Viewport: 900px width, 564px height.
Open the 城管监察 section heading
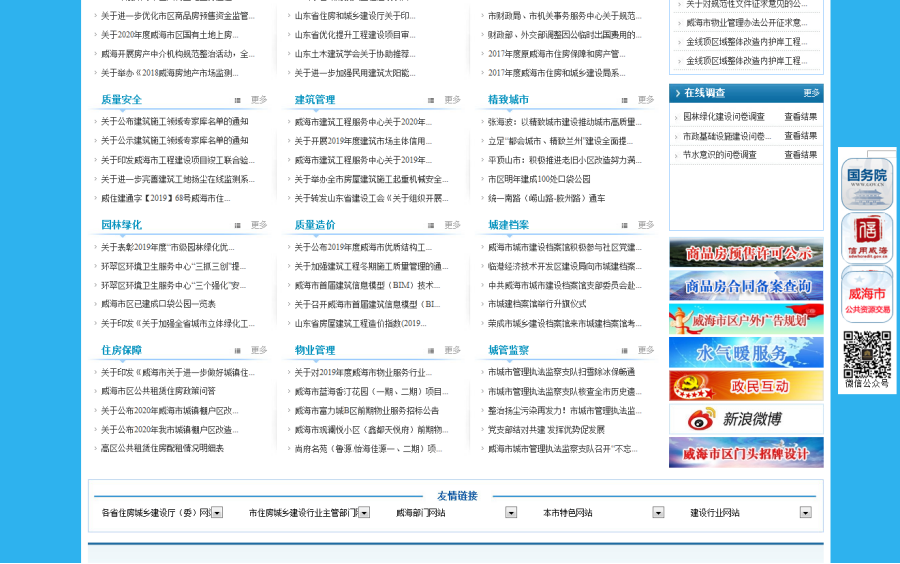[508, 350]
